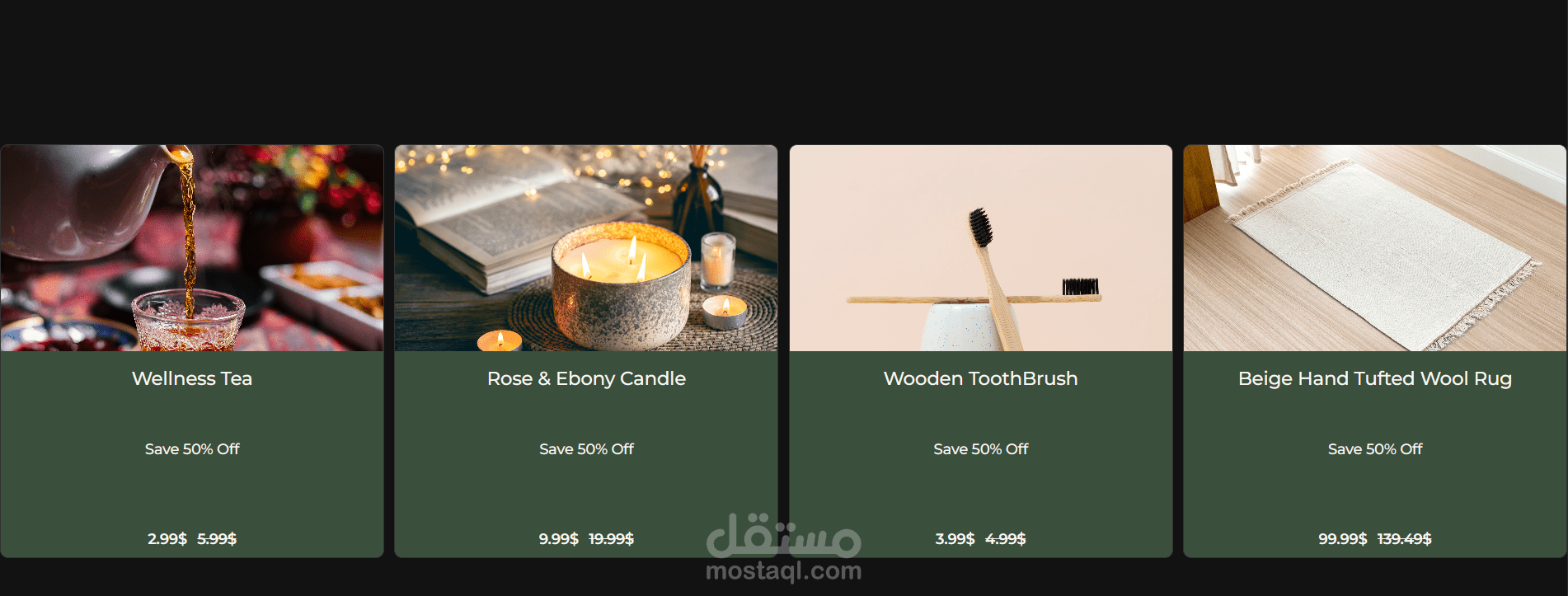Open the Wellness Tea product image
The height and width of the screenshot is (596, 1568).
192,248
